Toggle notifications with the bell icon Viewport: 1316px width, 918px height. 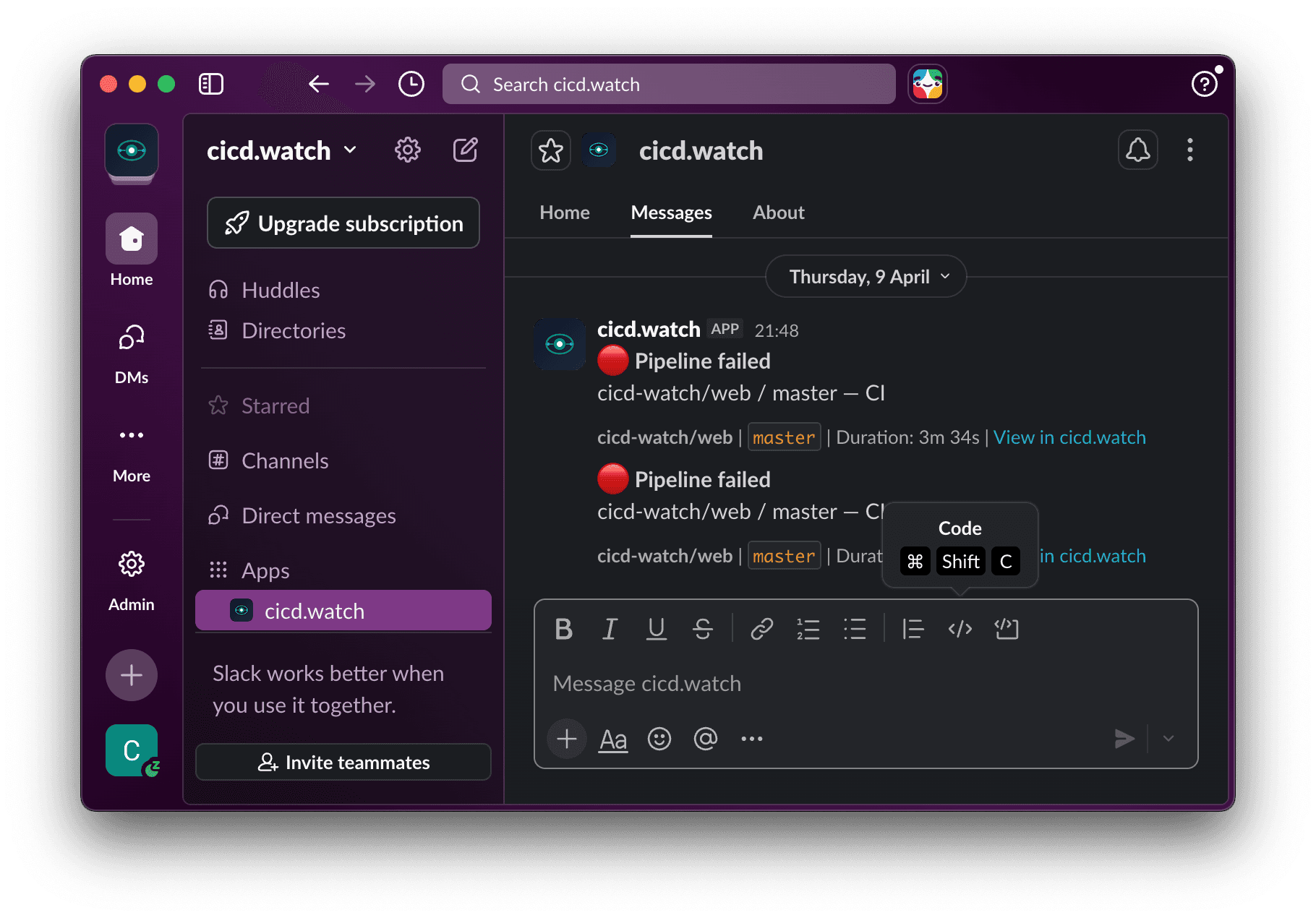tap(1137, 150)
